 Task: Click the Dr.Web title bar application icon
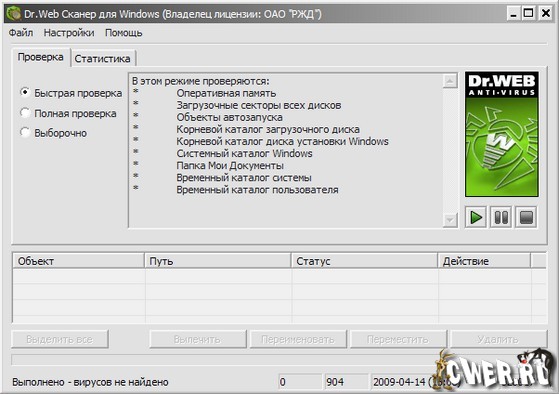[14, 14]
